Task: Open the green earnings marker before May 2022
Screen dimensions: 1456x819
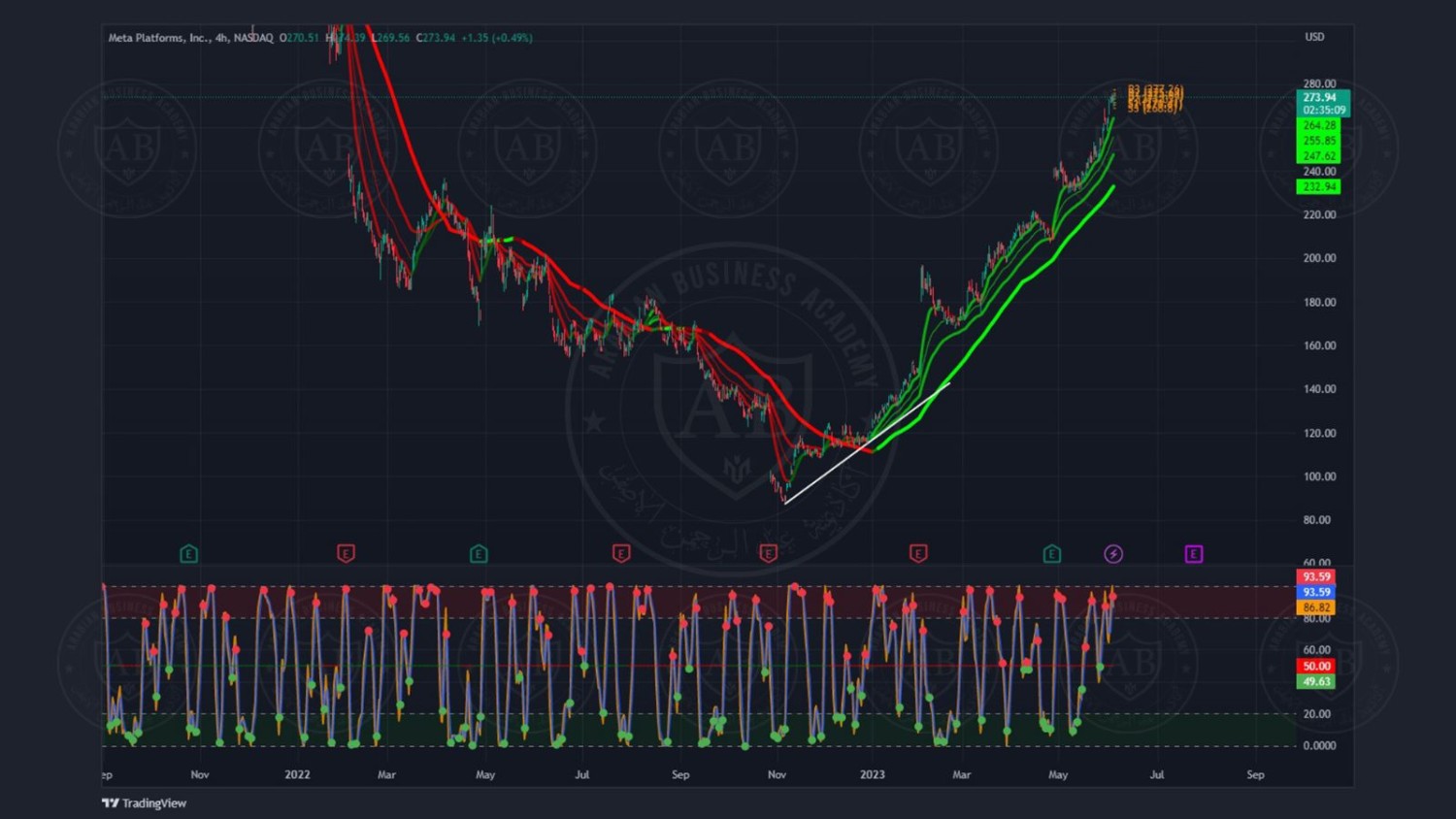Action: click(479, 554)
